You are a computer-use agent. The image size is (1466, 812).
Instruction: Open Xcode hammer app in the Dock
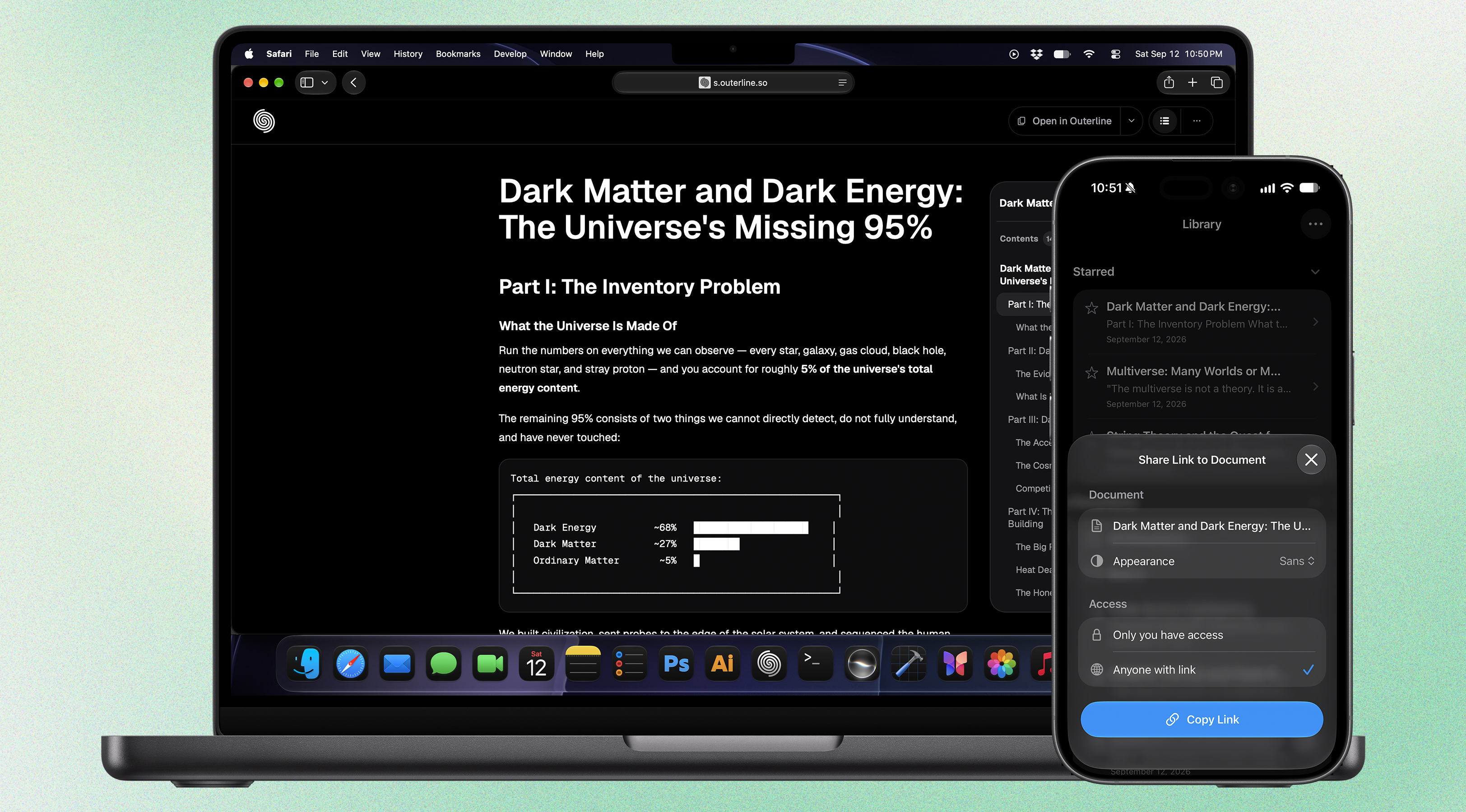tap(908, 664)
